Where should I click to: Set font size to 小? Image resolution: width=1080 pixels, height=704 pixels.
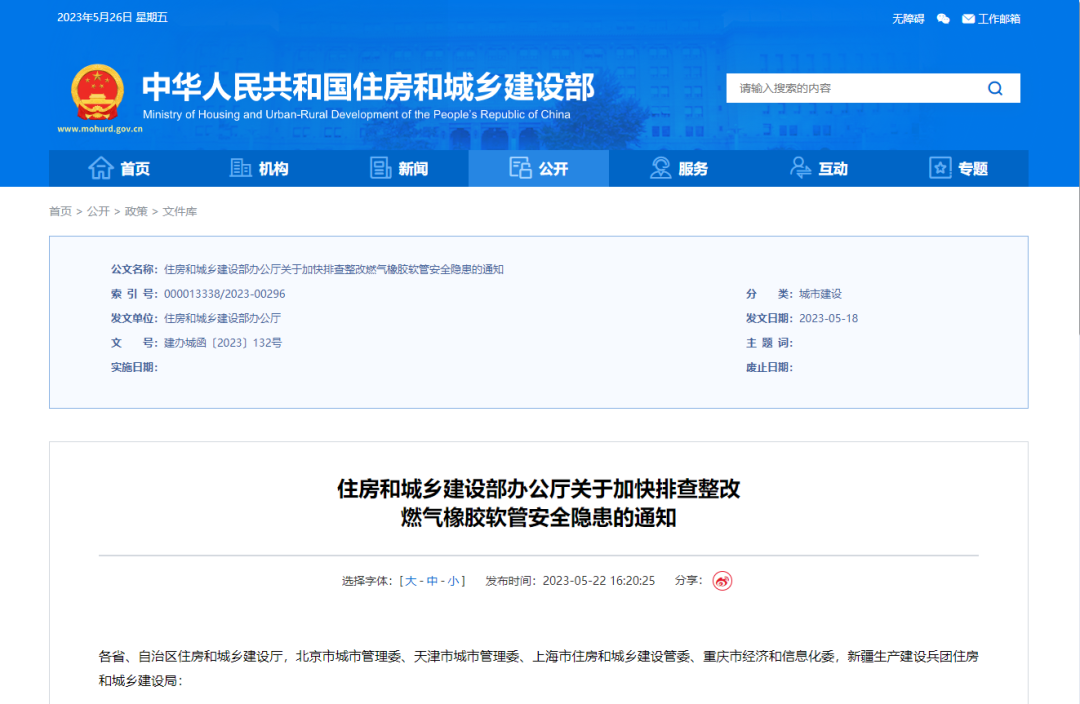pos(453,581)
